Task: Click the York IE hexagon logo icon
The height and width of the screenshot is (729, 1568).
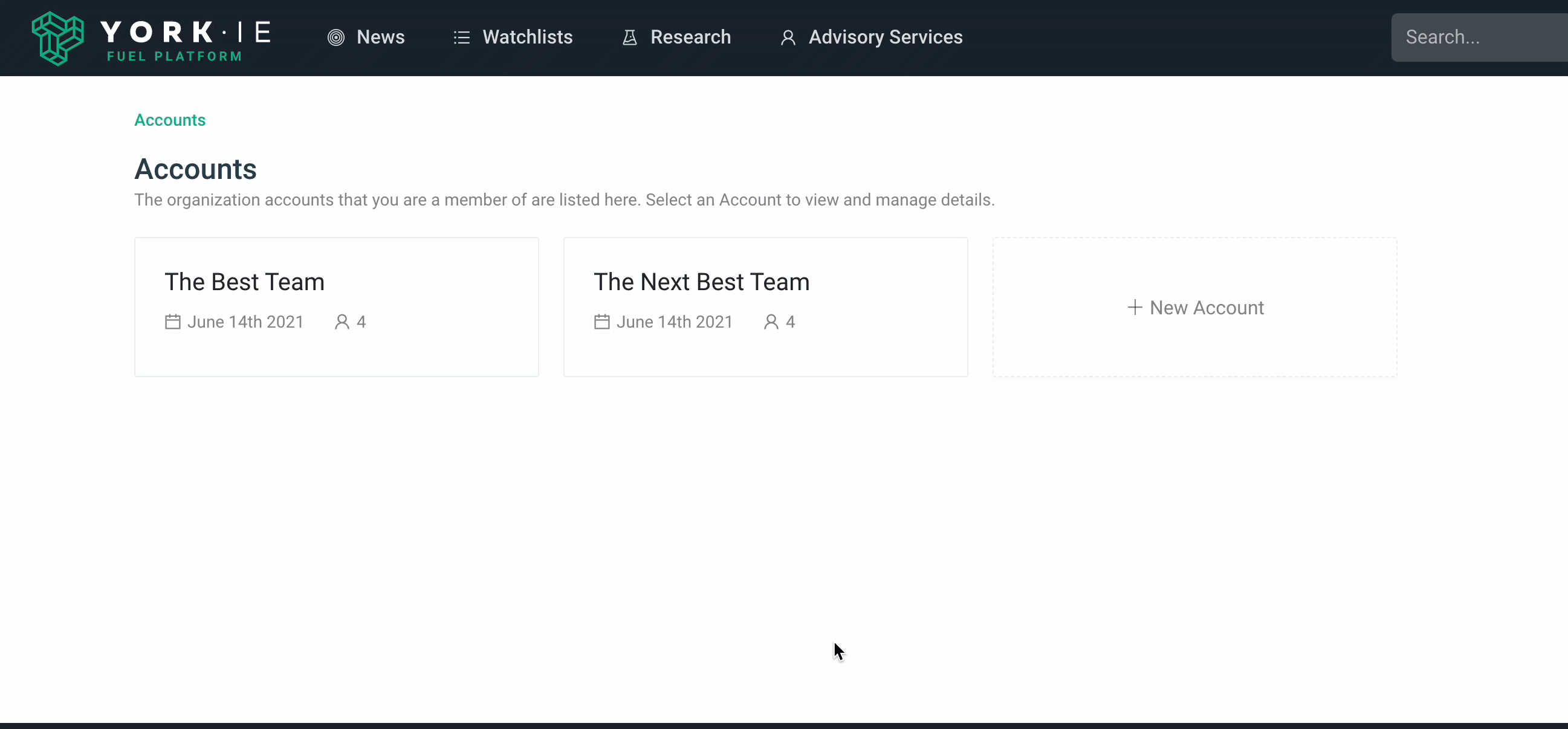Action: pyautogui.click(x=58, y=37)
